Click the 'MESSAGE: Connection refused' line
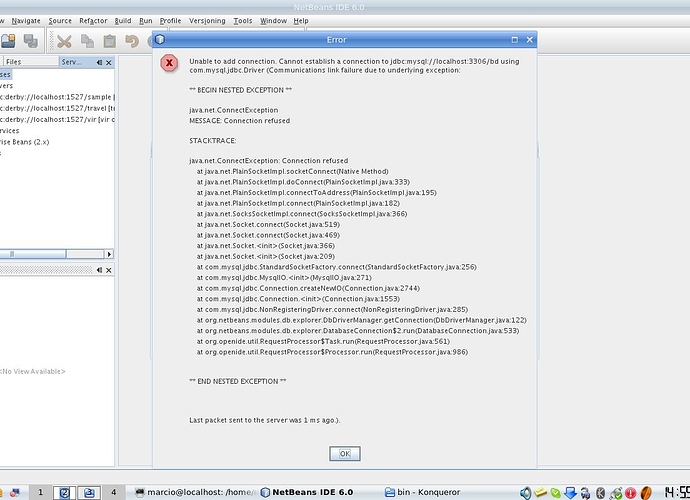This screenshot has height=500, width=690. [239, 121]
